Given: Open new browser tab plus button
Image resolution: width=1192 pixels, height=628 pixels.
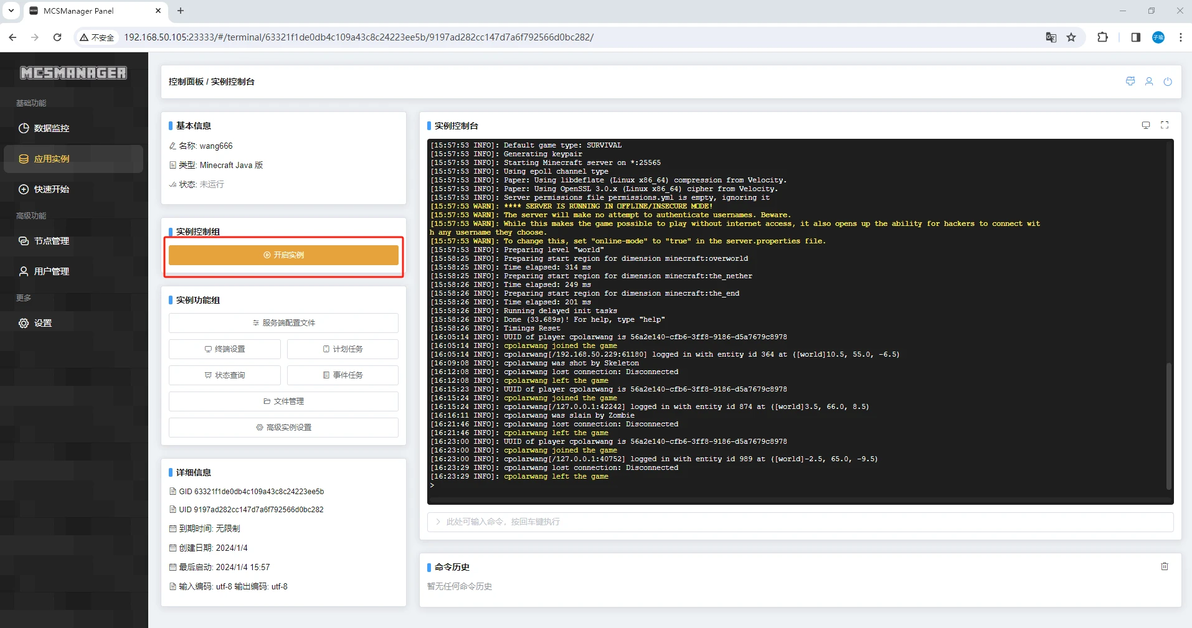Looking at the screenshot, I should pos(180,11).
